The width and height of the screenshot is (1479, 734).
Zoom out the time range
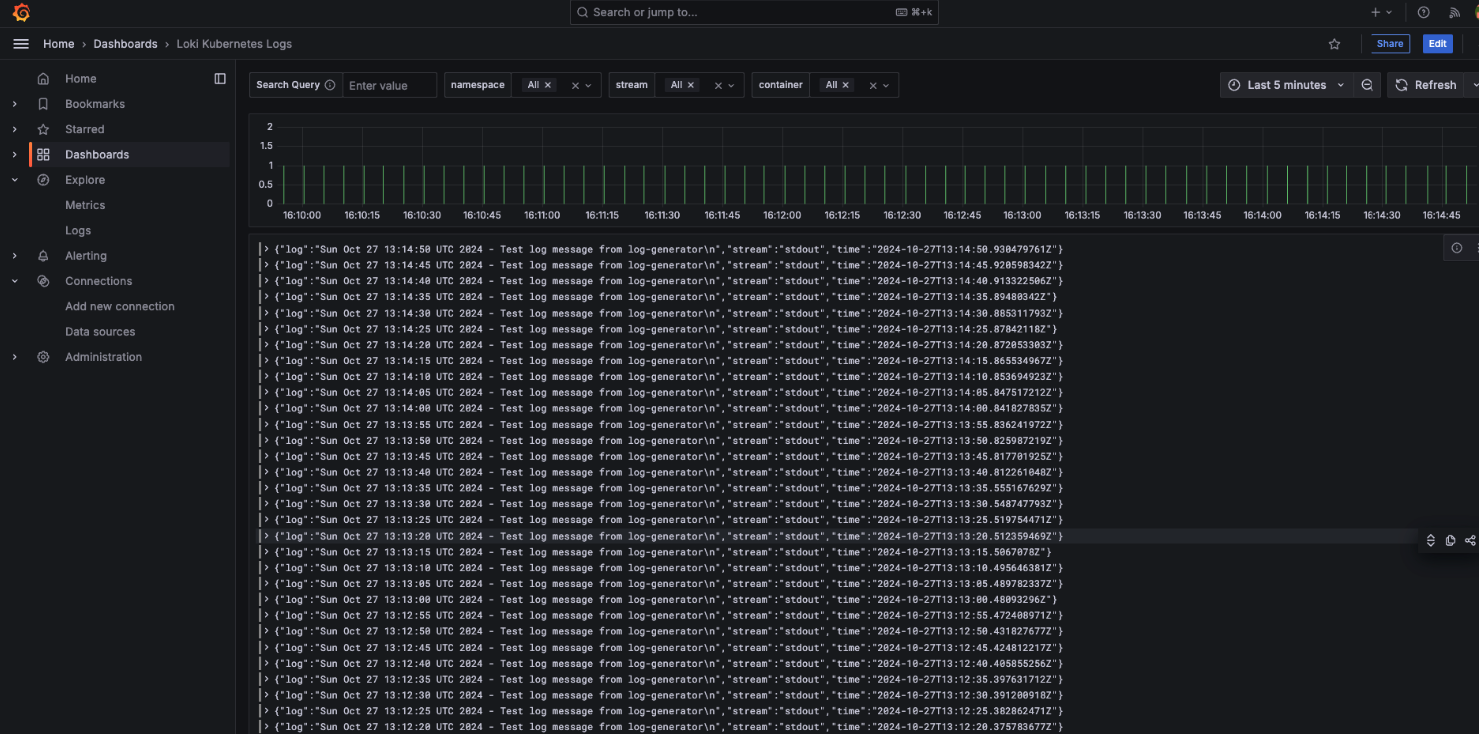point(1367,85)
